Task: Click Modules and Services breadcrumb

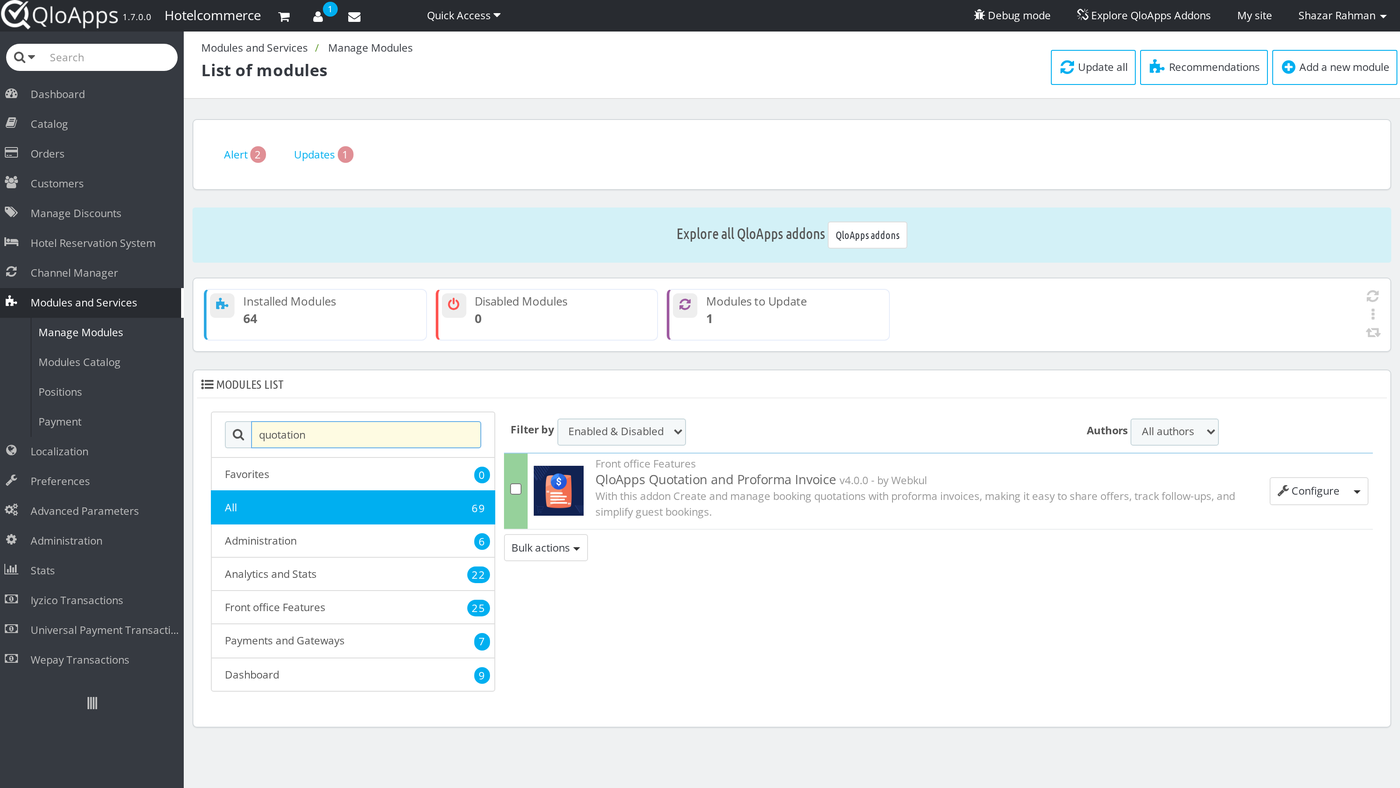Action: click(254, 47)
